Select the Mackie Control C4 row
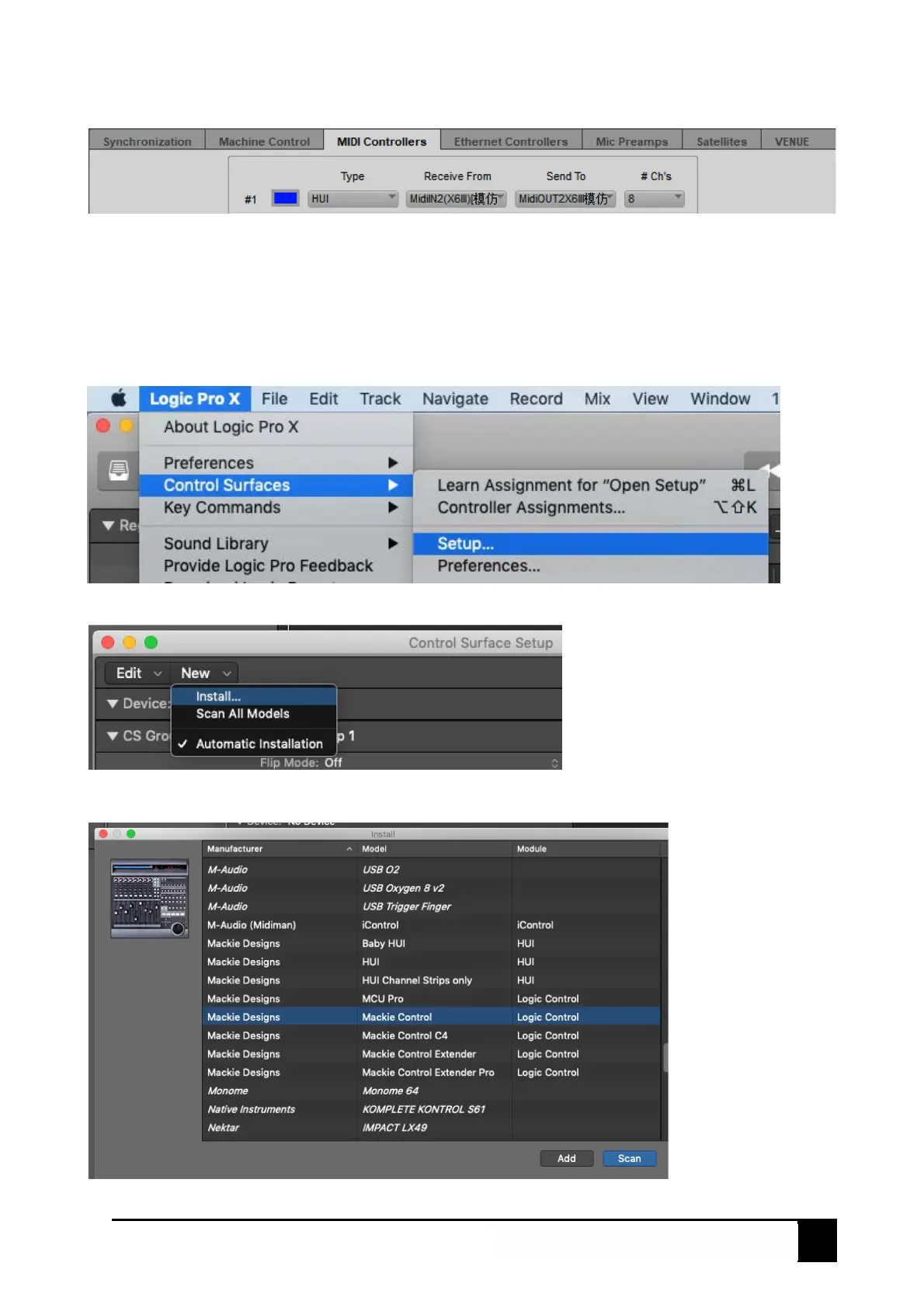This screenshot has height=1308, width=924. tap(431, 1035)
